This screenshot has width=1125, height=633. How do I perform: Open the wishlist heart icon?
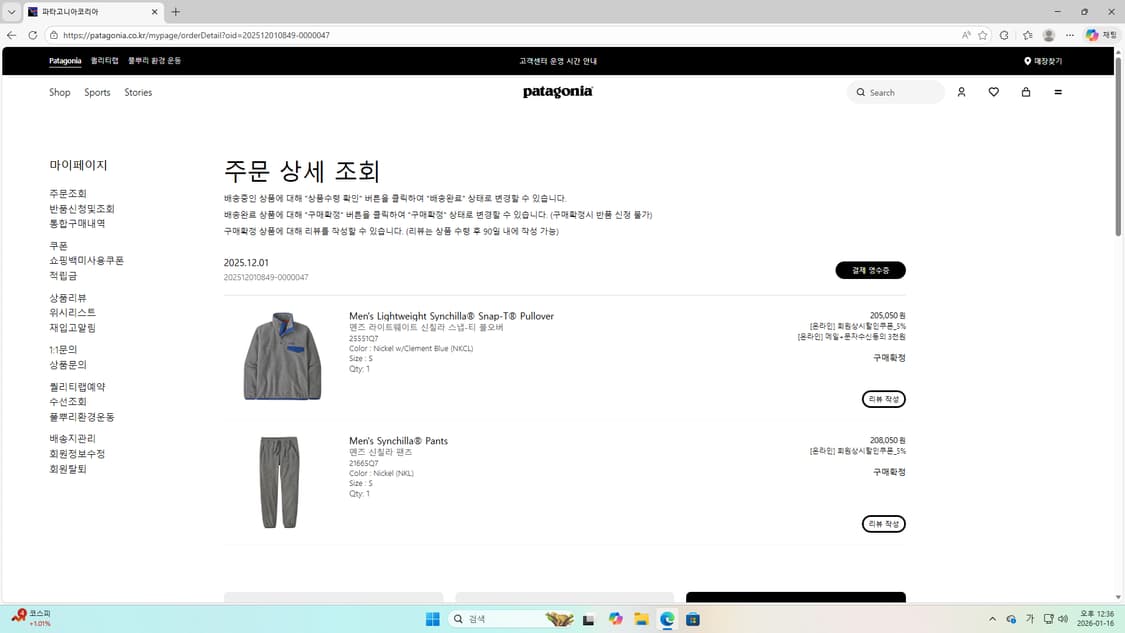click(x=993, y=92)
